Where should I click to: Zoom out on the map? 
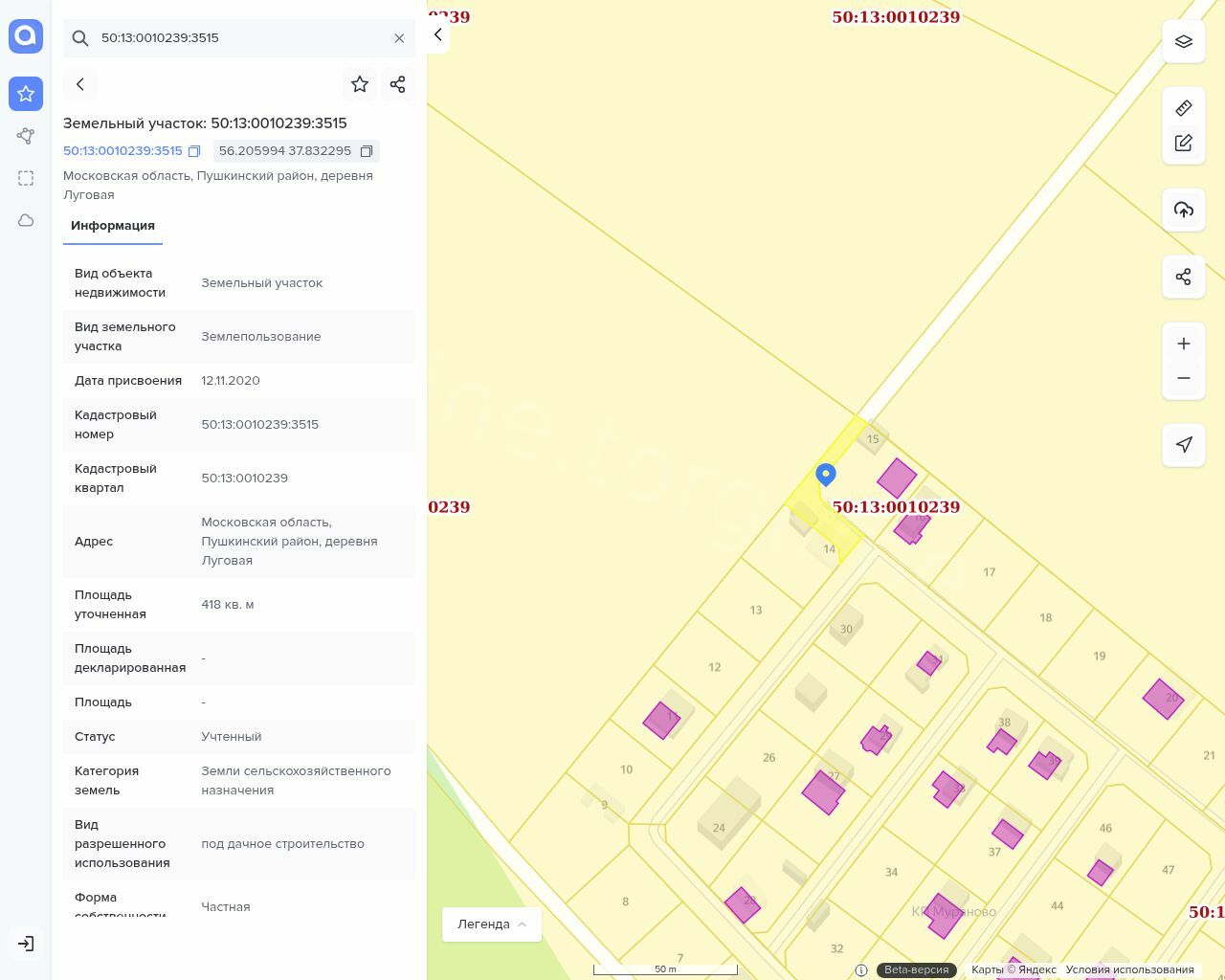[1184, 378]
